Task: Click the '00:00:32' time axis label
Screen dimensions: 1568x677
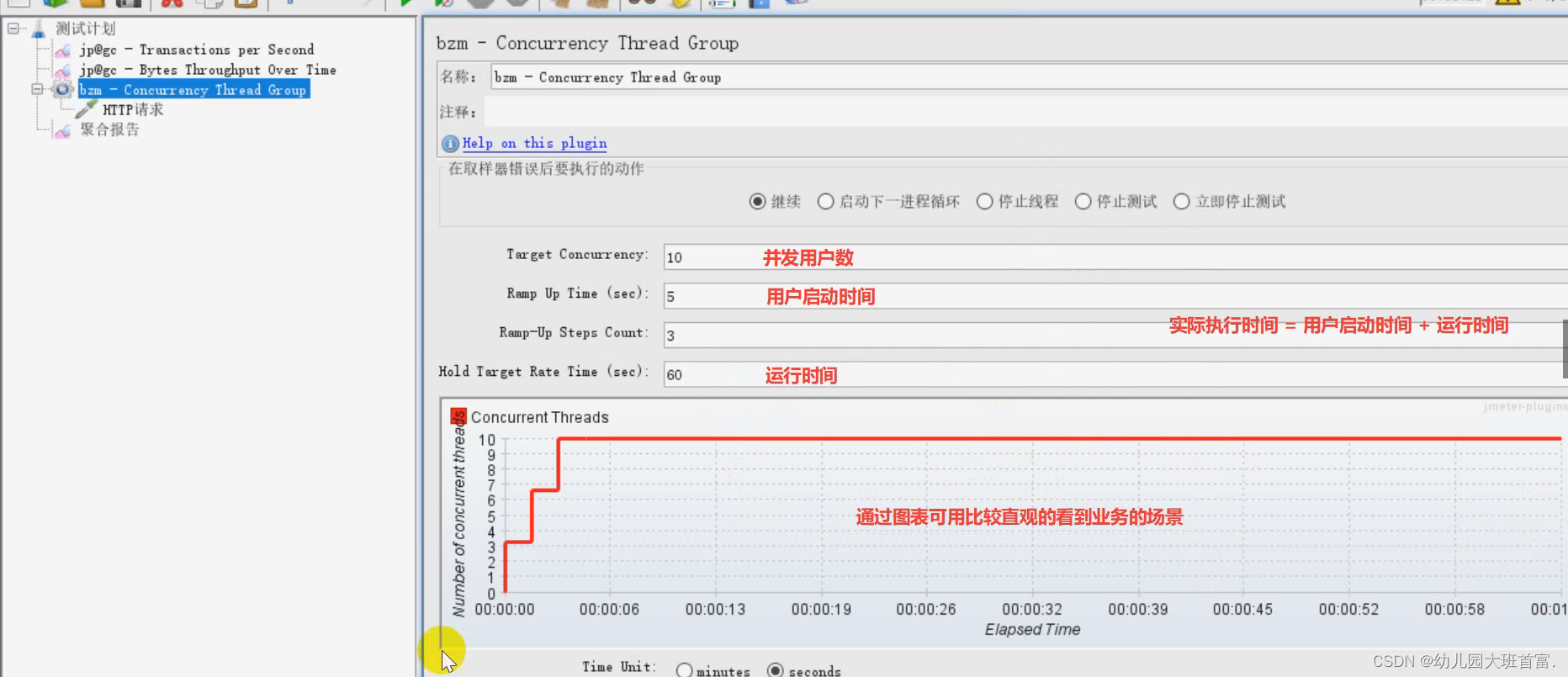Action: click(1032, 610)
